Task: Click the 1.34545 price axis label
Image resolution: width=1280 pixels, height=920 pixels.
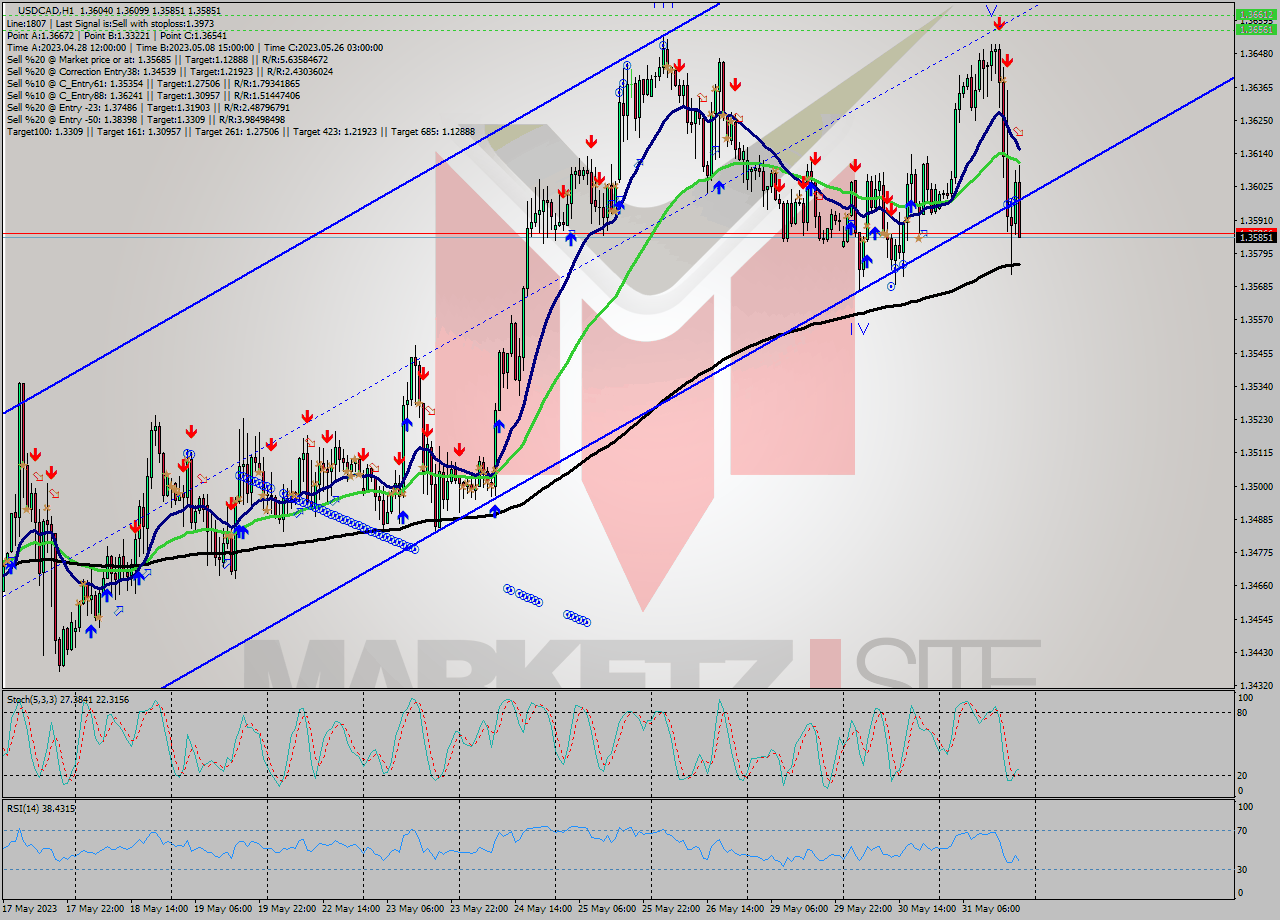Action: point(1256,619)
